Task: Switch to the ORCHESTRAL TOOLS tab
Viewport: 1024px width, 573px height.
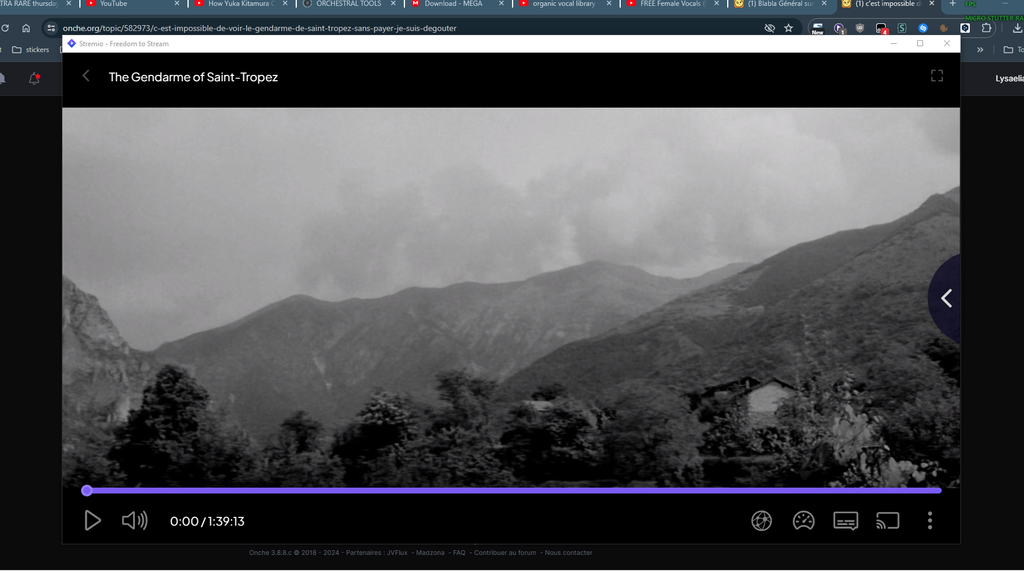Action: (349, 4)
